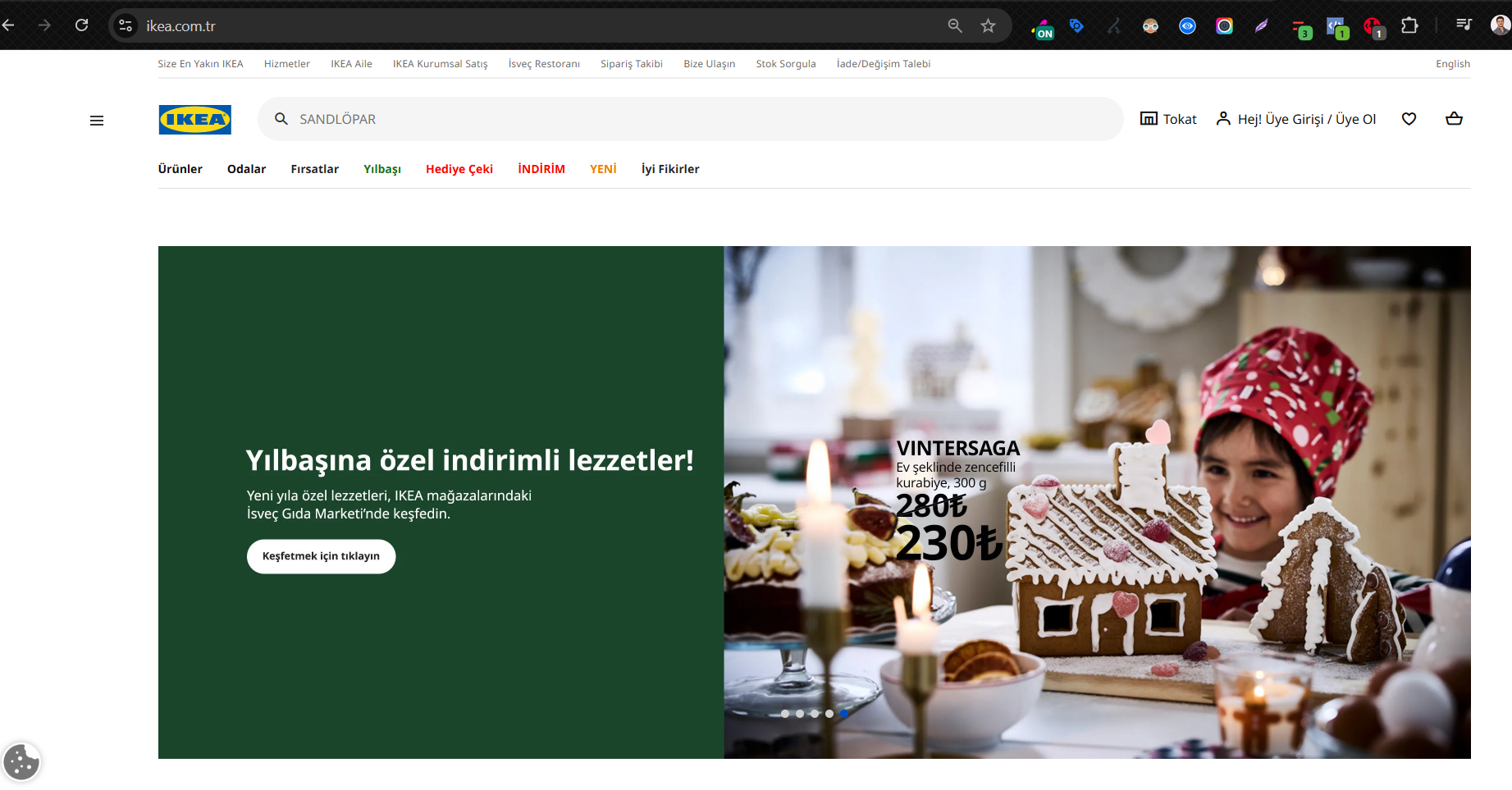Open the Chrome extensions puzzle menu
This screenshot has width=1512, height=790.
(1409, 25)
